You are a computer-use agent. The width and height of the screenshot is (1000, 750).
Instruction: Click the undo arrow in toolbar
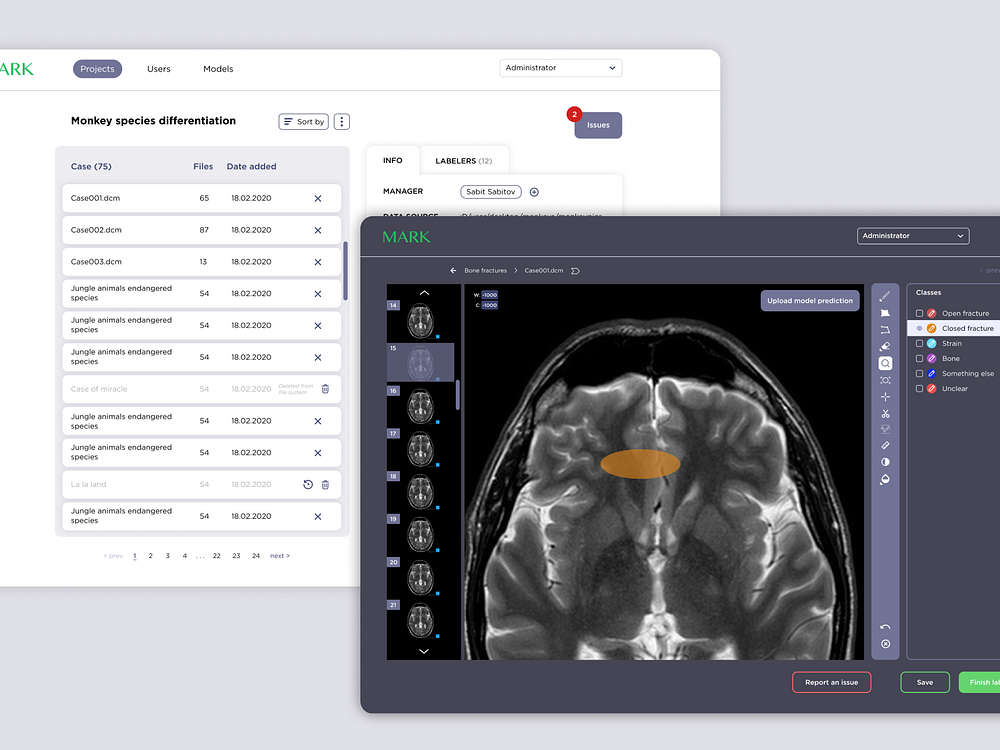885,627
